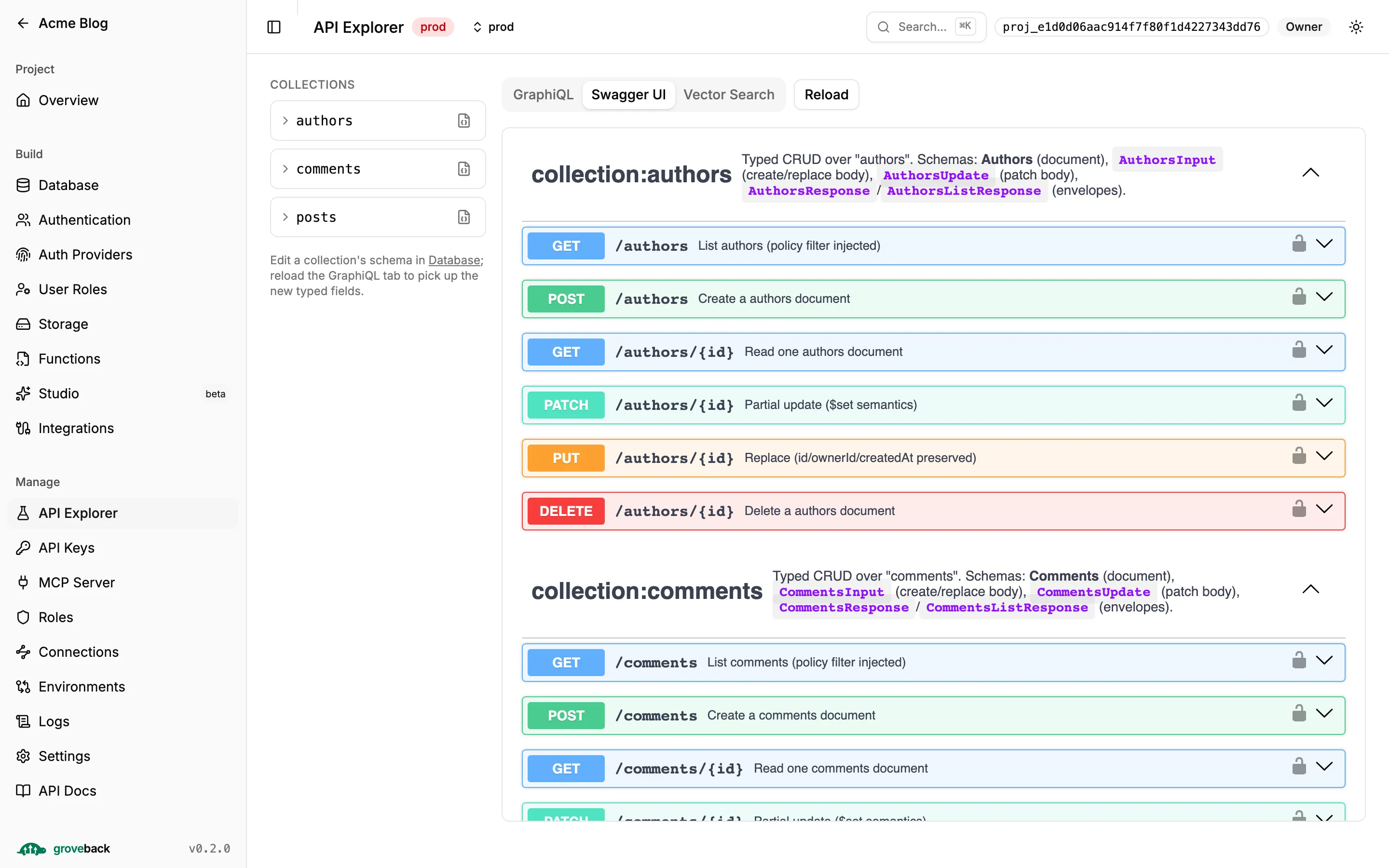
Task: Go to Authentication in sidebar
Action: (x=123, y=220)
